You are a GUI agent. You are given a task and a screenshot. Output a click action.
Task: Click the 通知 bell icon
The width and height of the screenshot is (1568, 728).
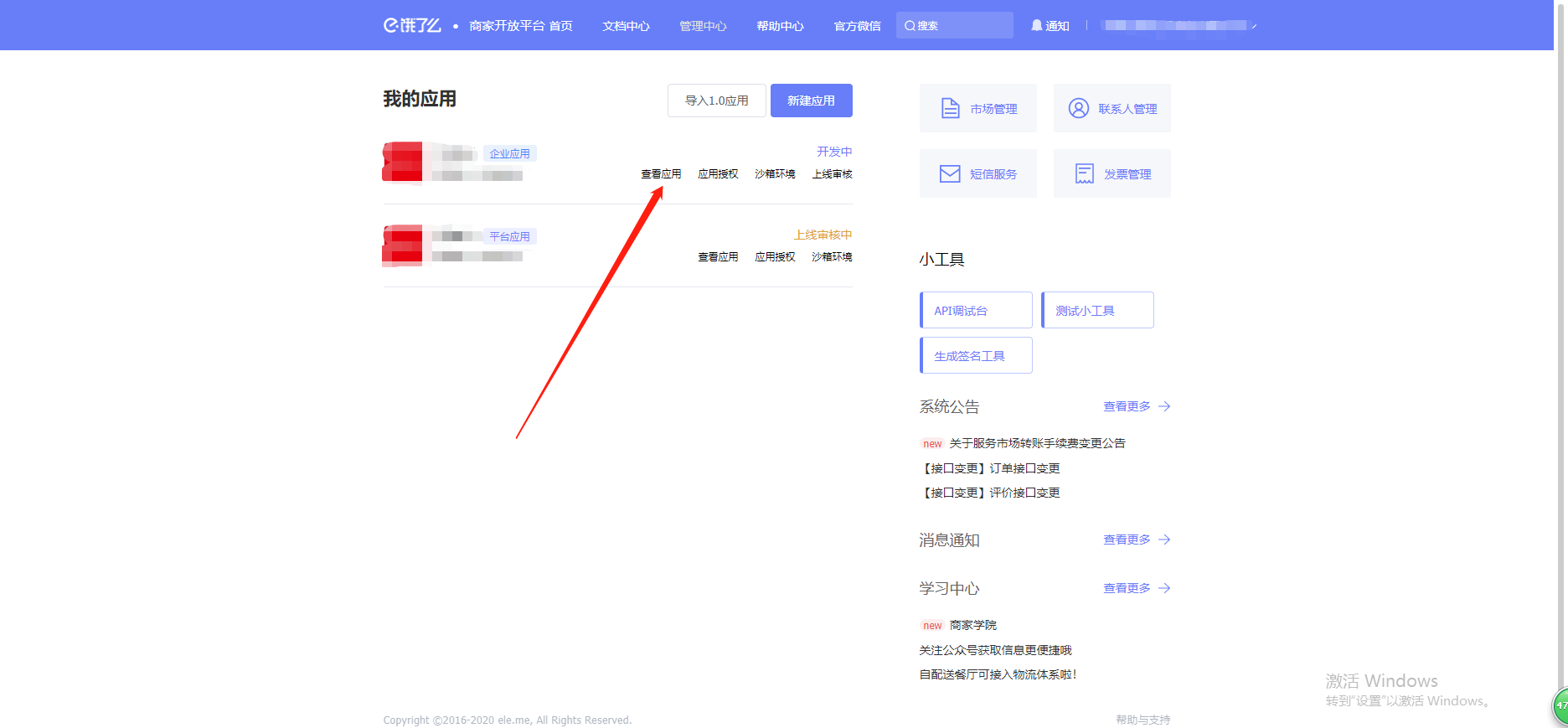[x=1037, y=25]
